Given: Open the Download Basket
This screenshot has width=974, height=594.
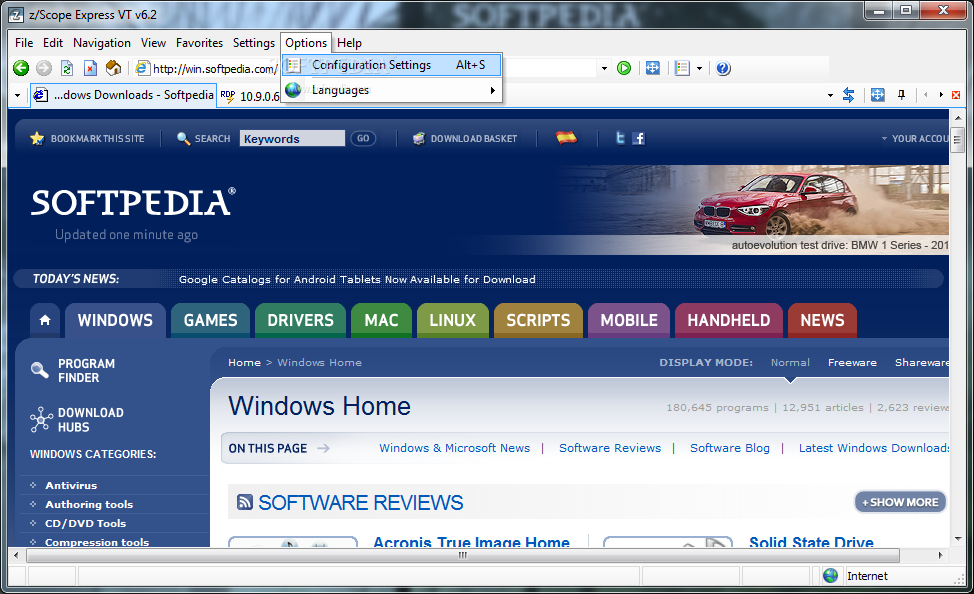Looking at the screenshot, I should [x=465, y=139].
